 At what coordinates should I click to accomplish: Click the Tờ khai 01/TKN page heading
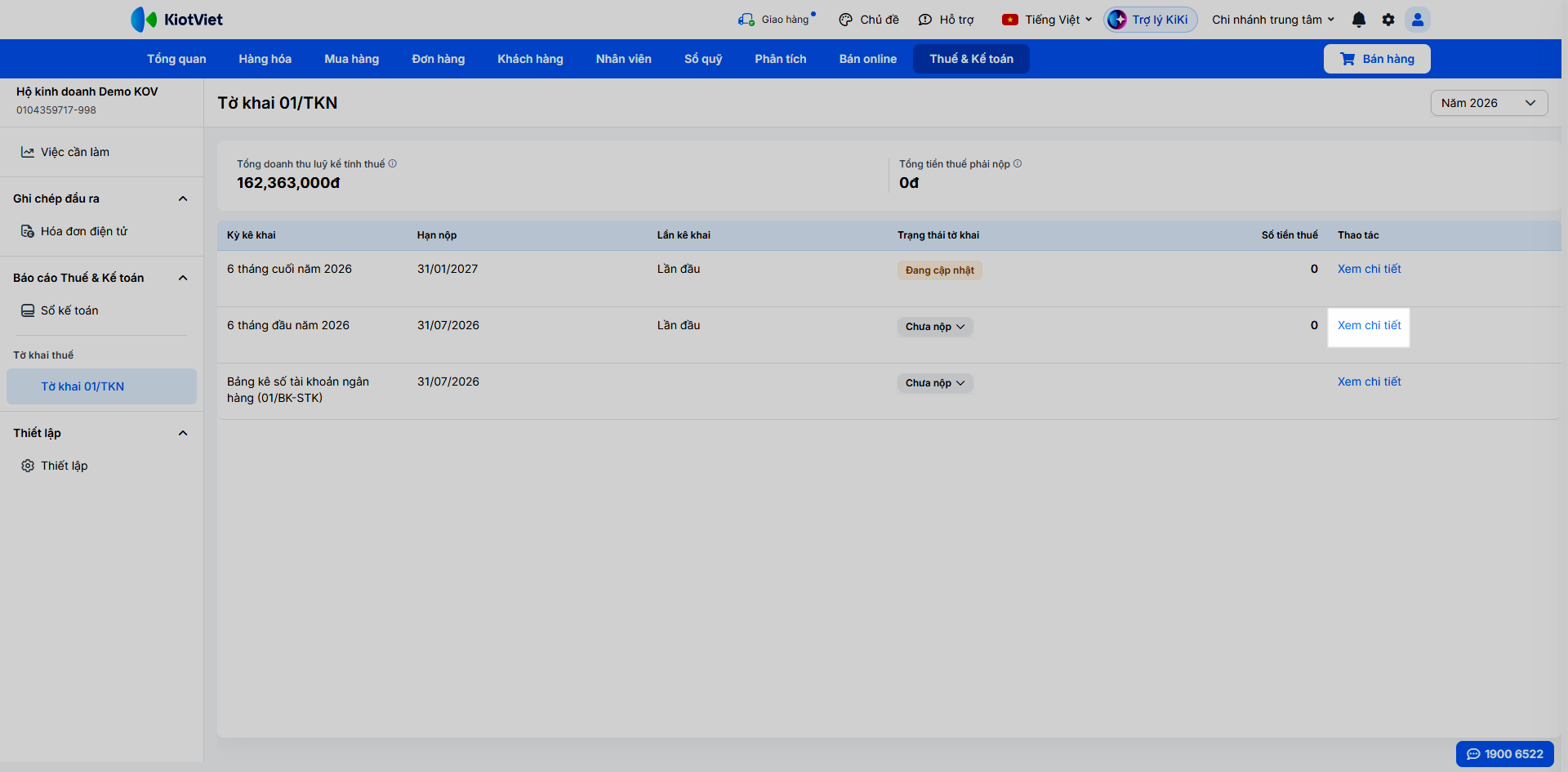click(278, 103)
